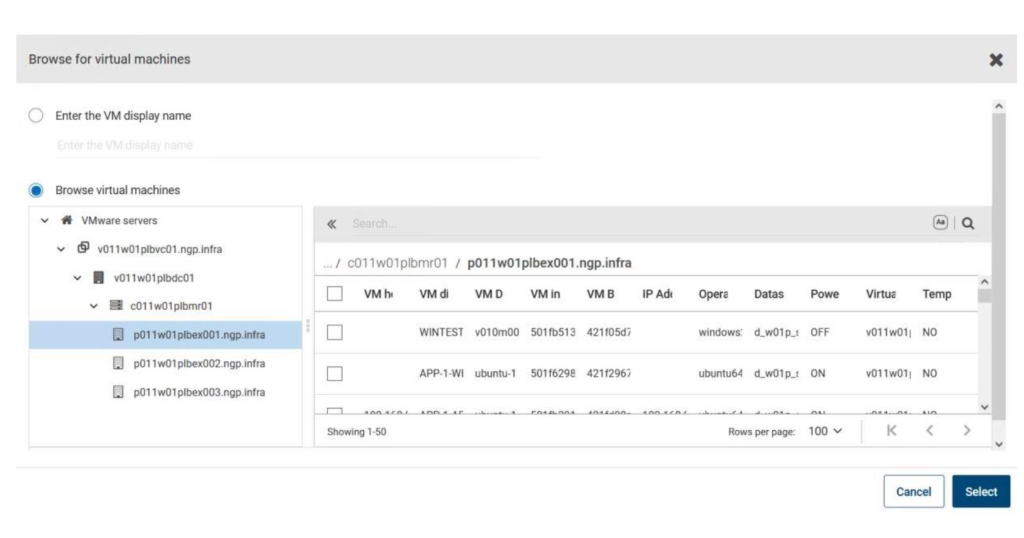Click dialog scrollbar up arrow
Image resolution: width=1024 pixels, height=538 pixels.
point(999,106)
